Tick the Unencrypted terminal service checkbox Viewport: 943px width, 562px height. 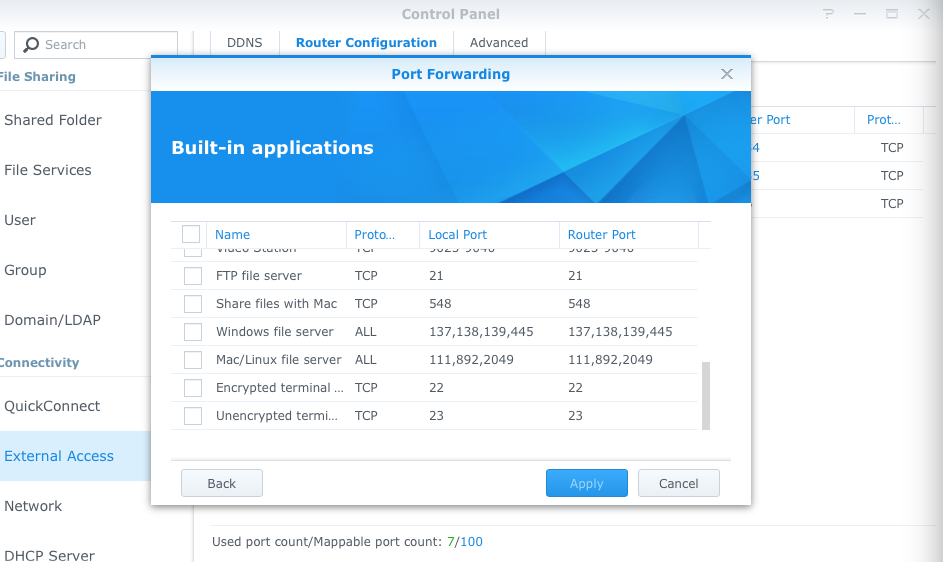pos(193,416)
